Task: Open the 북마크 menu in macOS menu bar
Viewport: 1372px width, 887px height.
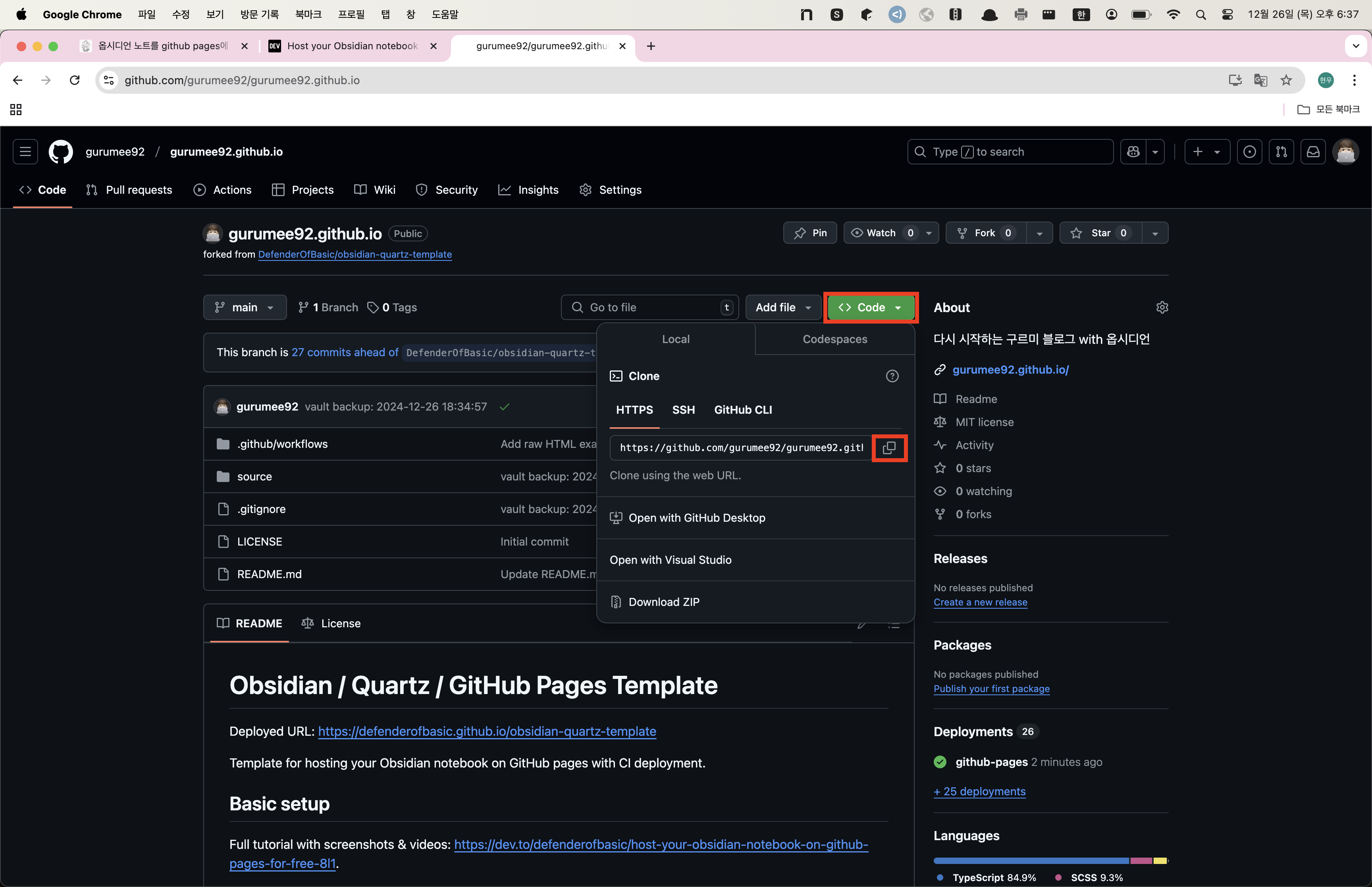Action: coord(308,14)
